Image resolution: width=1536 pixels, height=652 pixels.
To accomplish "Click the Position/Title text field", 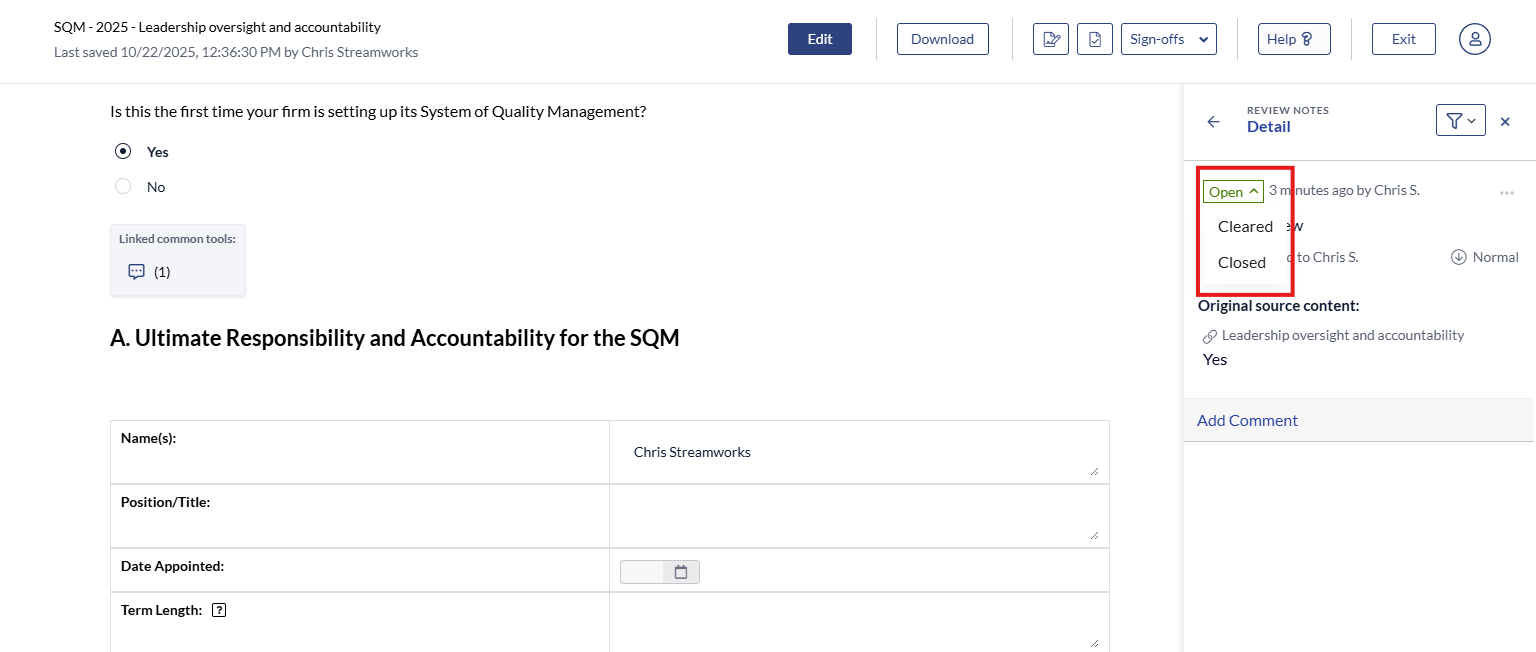I will 858,516.
